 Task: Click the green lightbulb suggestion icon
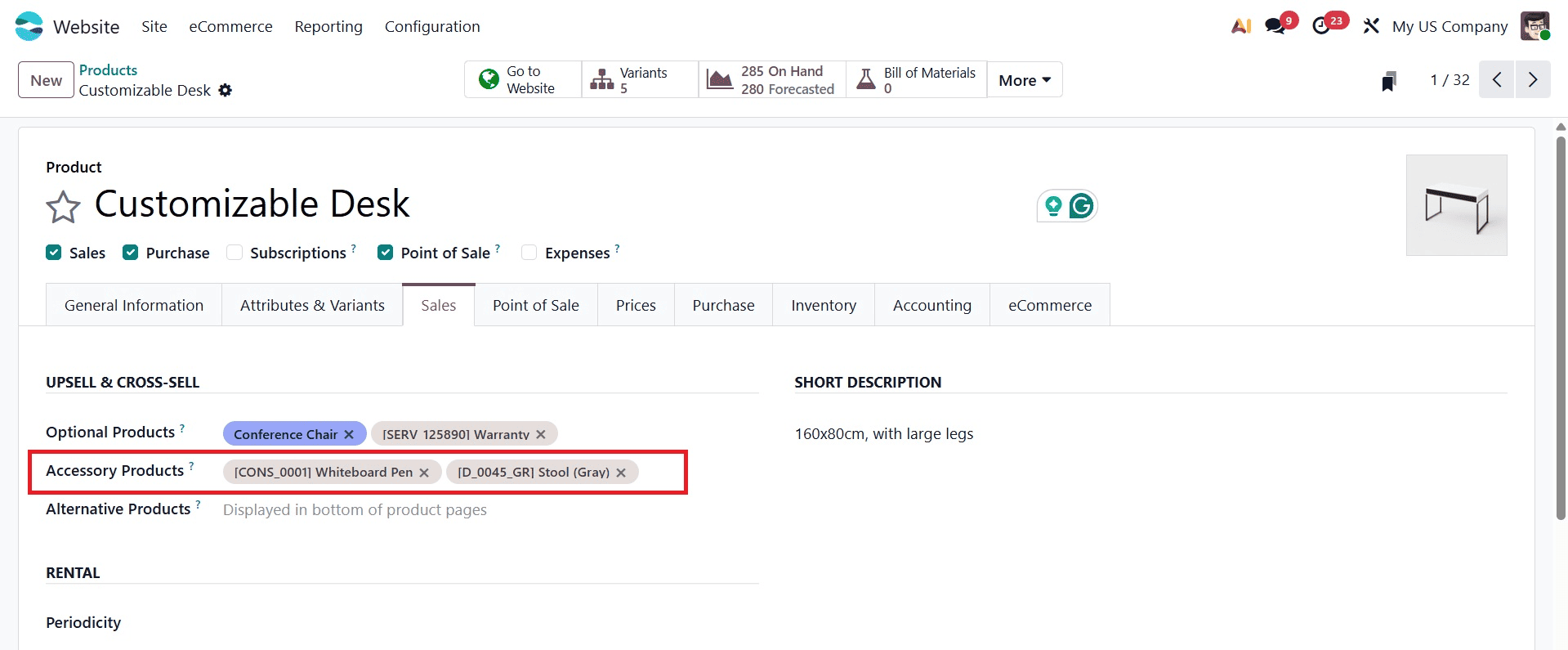tap(1053, 206)
